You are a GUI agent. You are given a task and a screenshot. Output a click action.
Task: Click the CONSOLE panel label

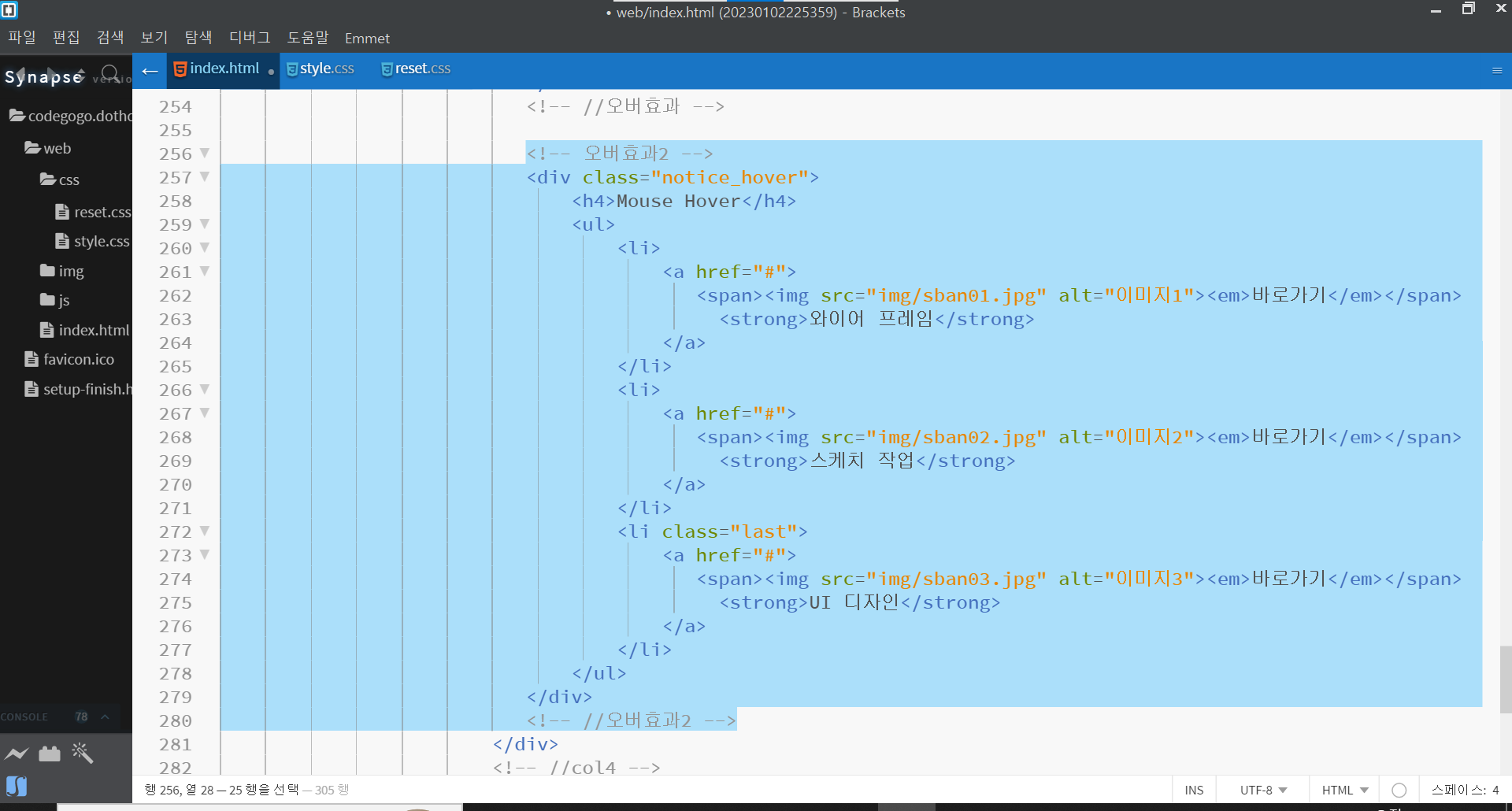(24, 717)
